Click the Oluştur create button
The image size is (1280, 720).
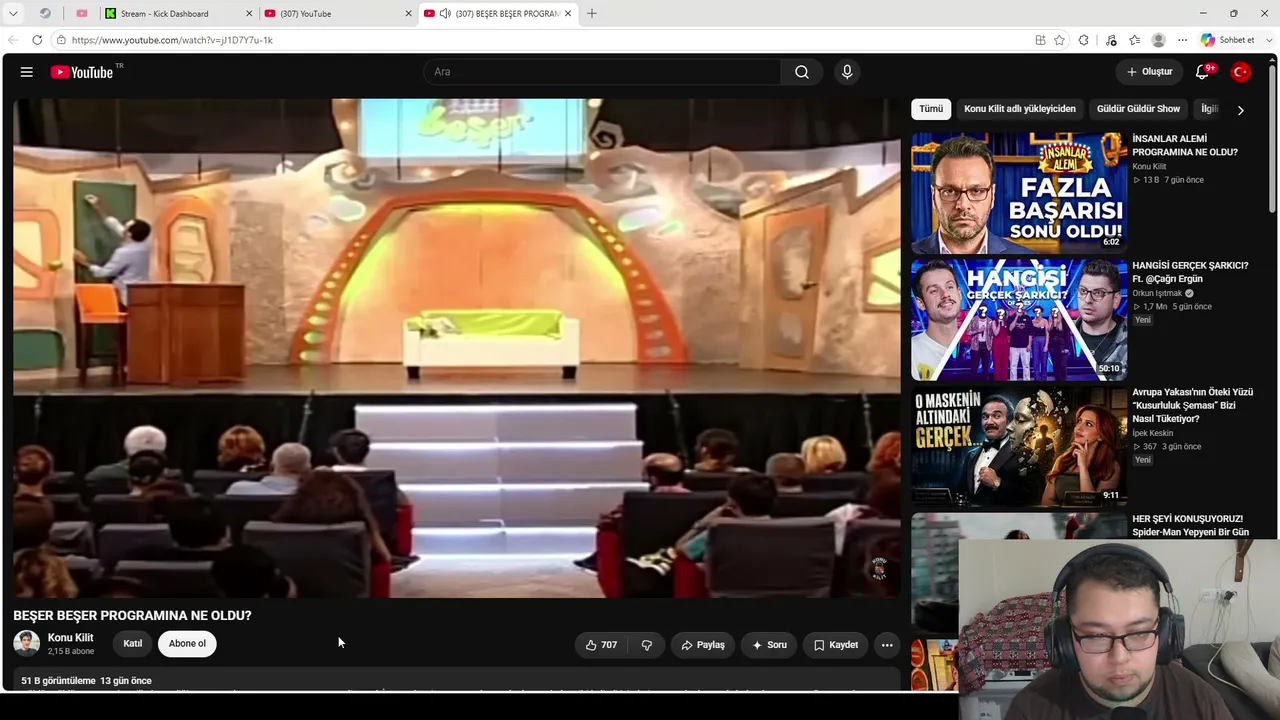click(1149, 72)
